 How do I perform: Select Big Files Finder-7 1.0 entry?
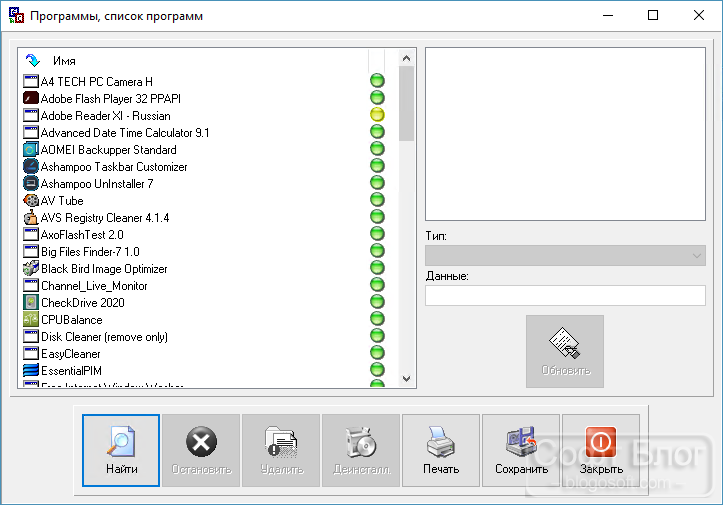pos(90,252)
